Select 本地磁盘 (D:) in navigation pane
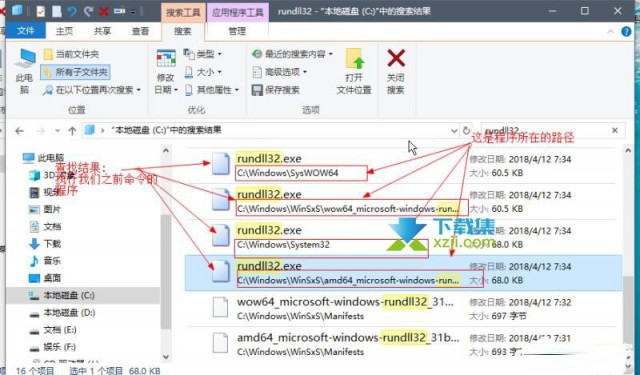 (62, 313)
